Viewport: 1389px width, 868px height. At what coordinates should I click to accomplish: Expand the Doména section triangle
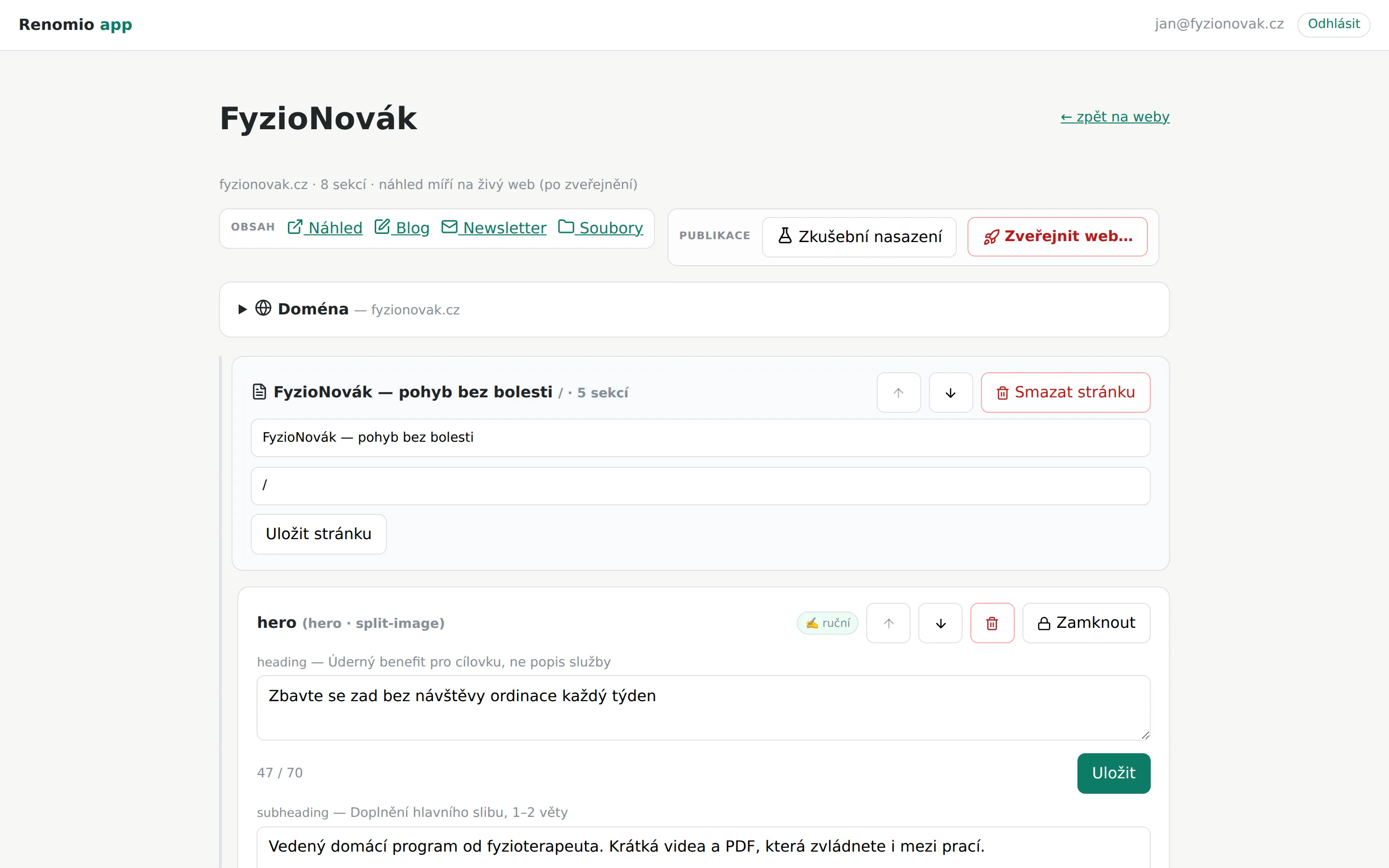click(242, 310)
